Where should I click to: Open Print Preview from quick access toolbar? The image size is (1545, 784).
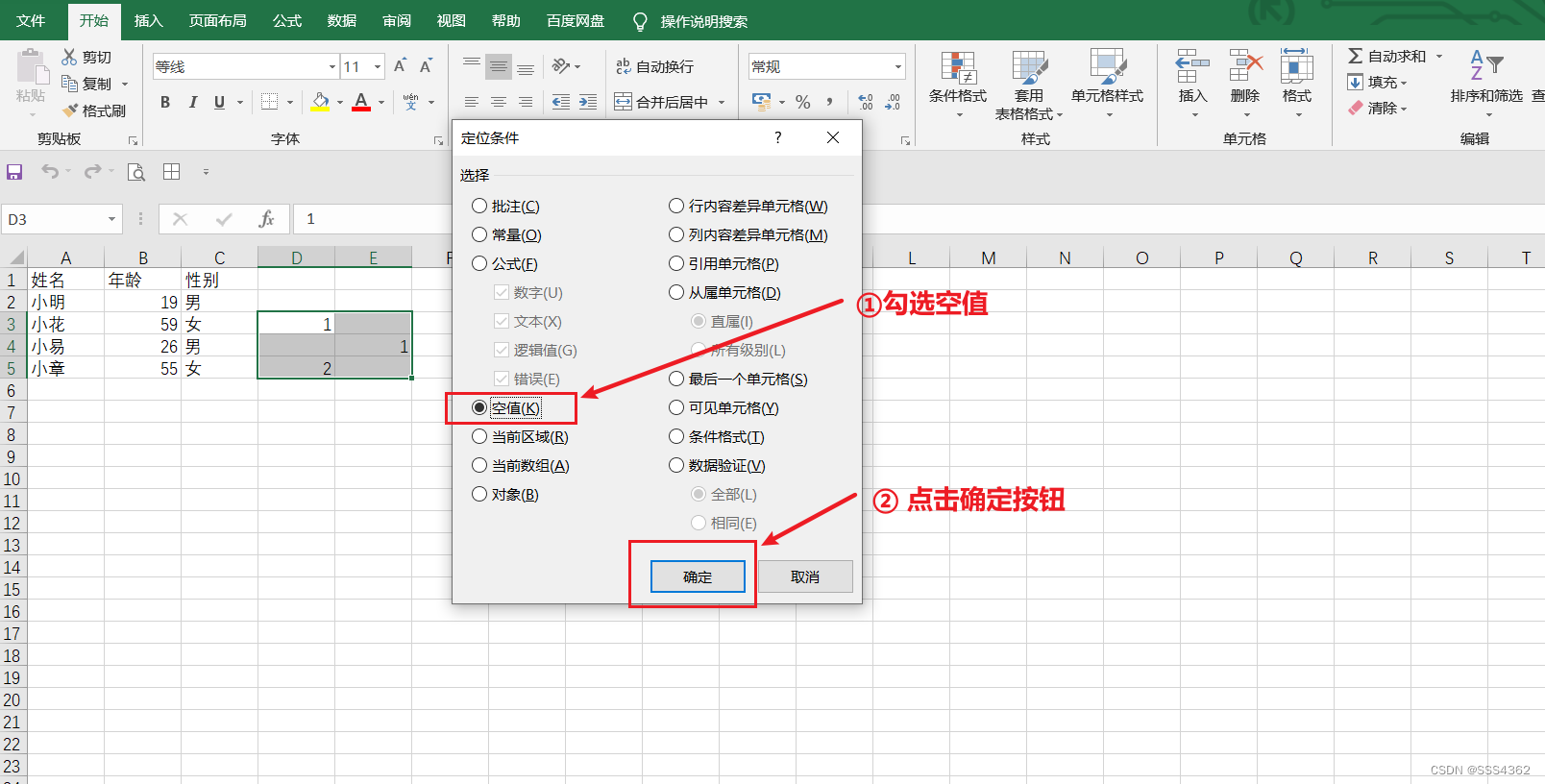point(136,172)
